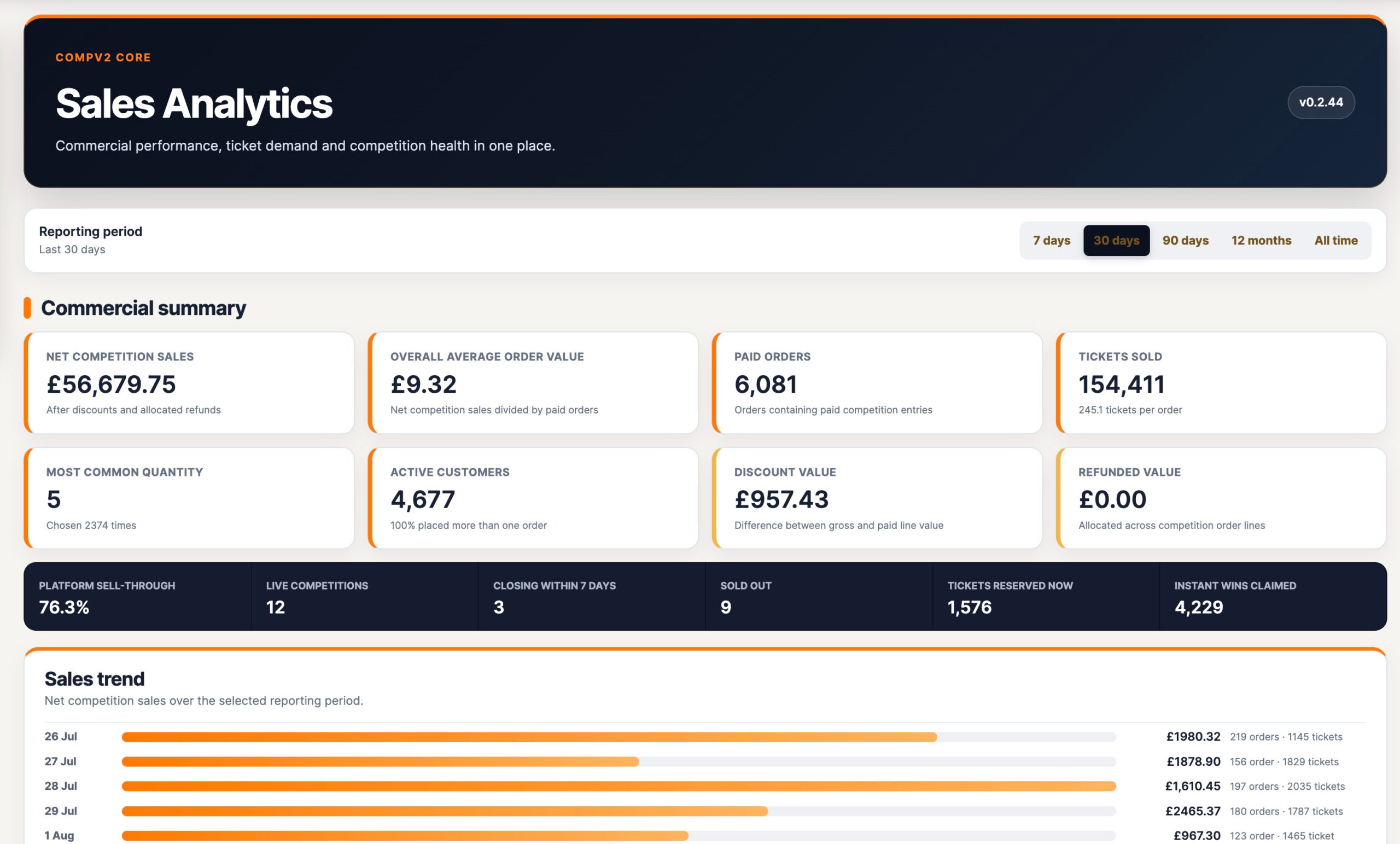Viewport: 1400px width, 844px height.
Task: Click the '180 orders · 1787 tickets' text
Action: point(1286,811)
